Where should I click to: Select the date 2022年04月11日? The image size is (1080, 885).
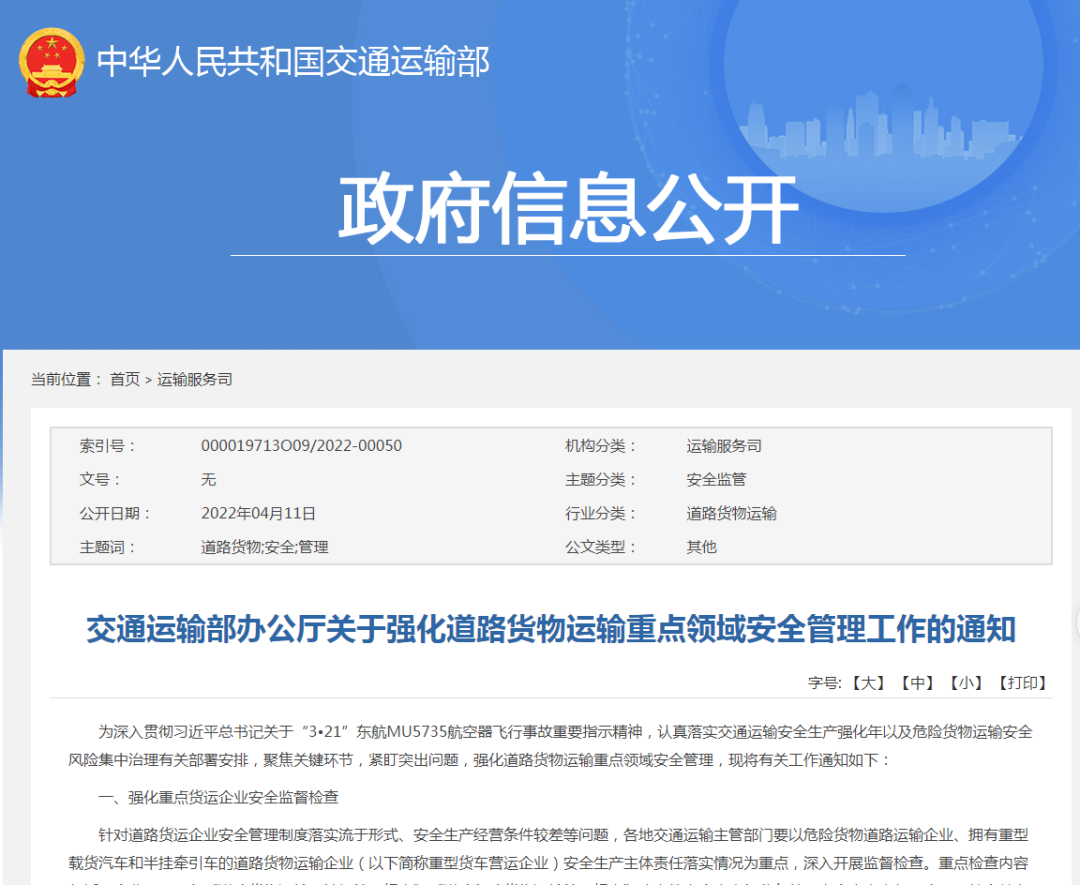coord(258,513)
